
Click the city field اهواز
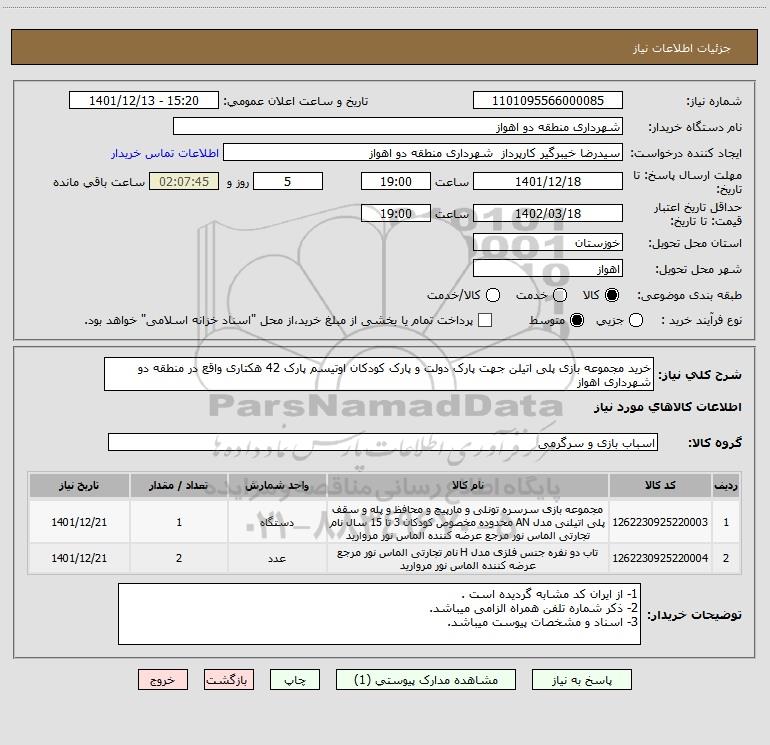(548, 268)
